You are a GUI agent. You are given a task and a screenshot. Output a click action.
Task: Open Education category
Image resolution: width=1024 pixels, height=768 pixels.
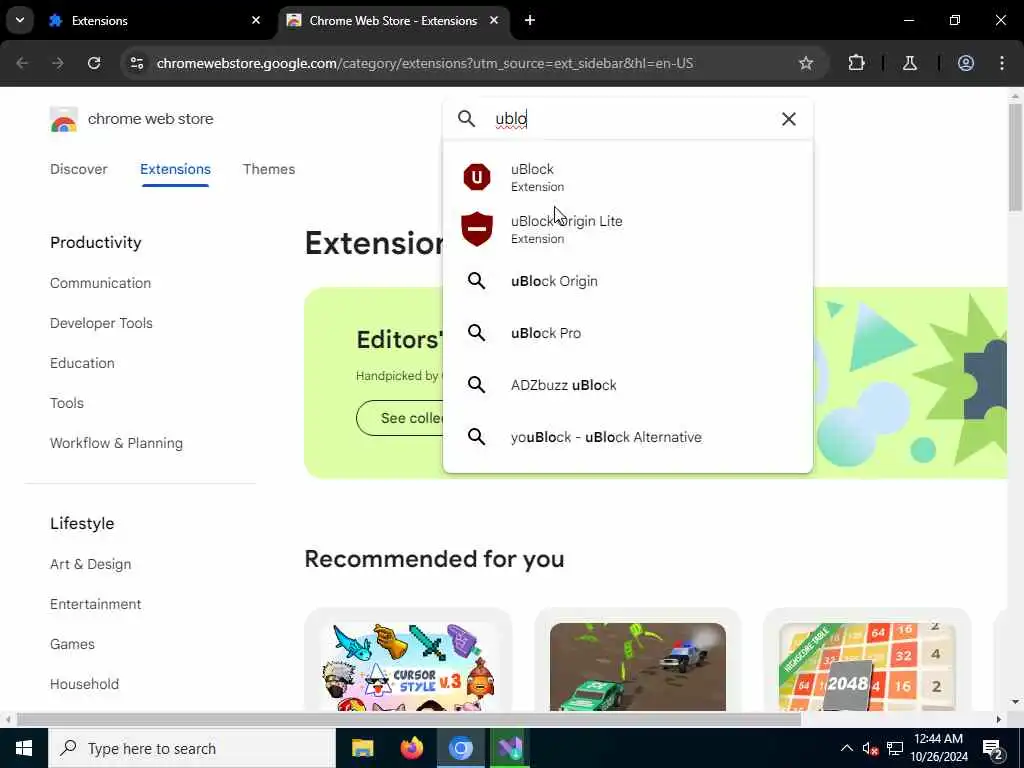point(82,363)
